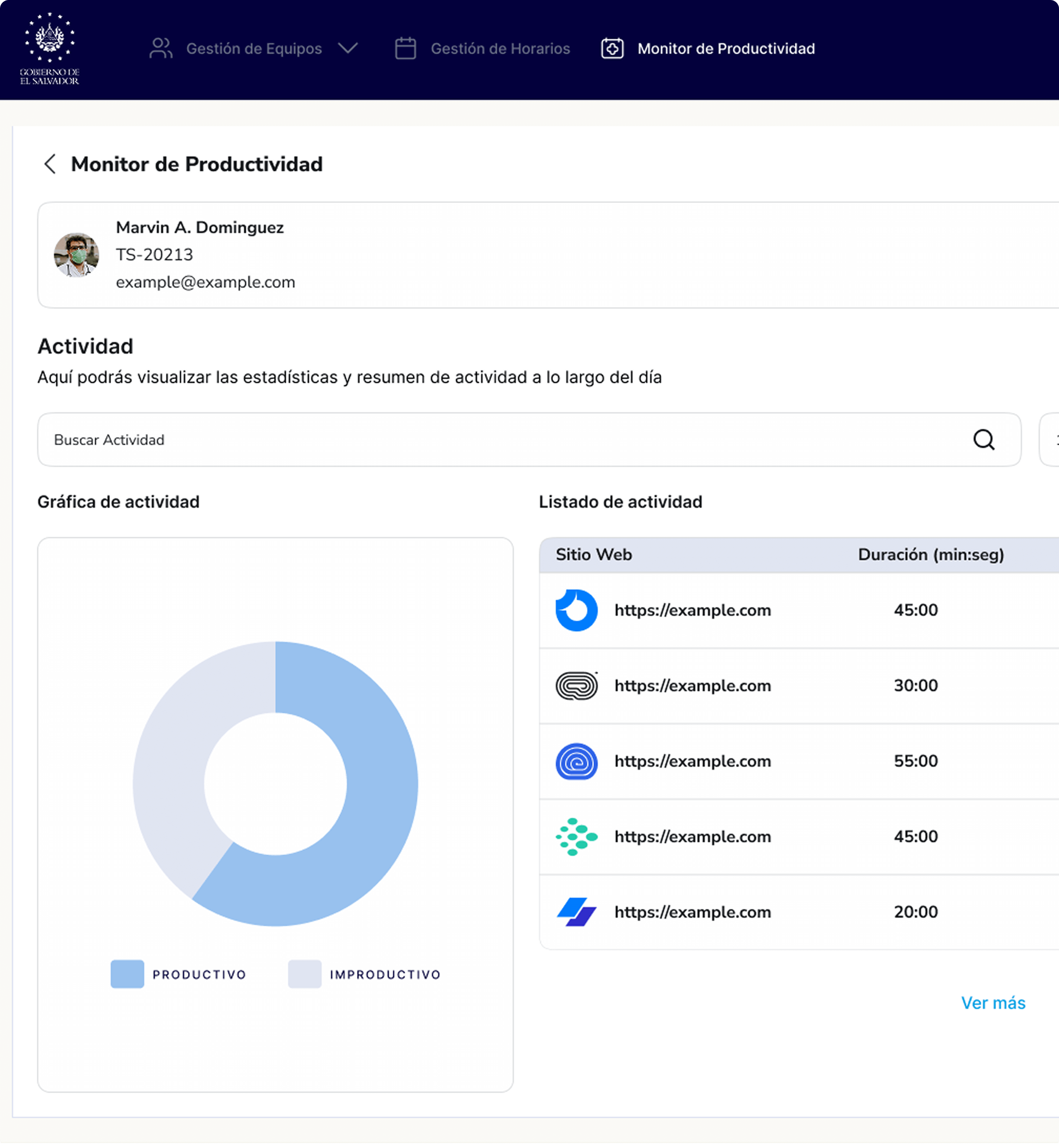
Task: Click the Improductivo legend color swatch
Action: pyautogui.click(x=304, y=974)
